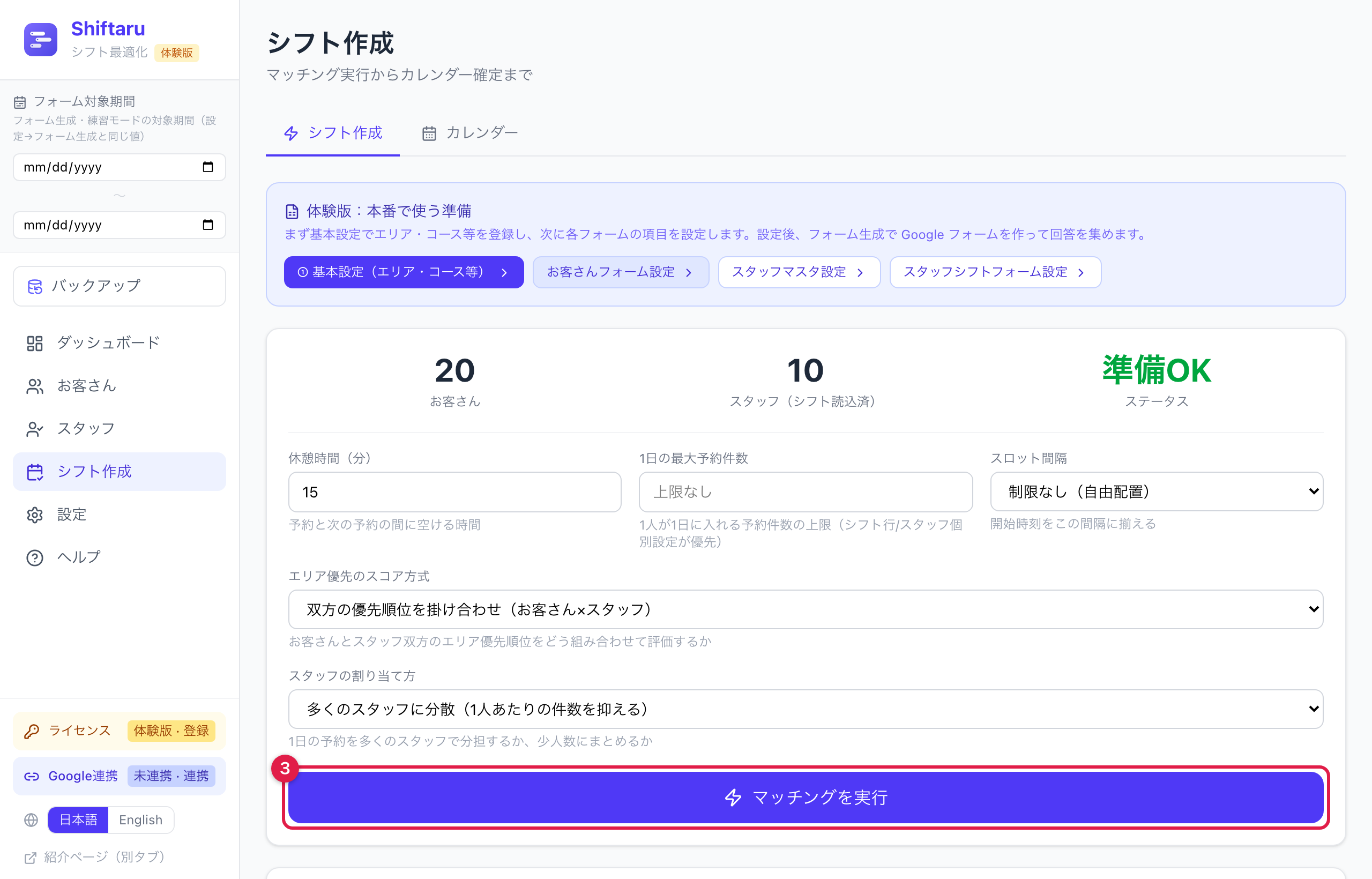Open ヘルプ in the sidebar
Image resolution: width=1372 pixels, height=879 pixels.
coord(120,557)
